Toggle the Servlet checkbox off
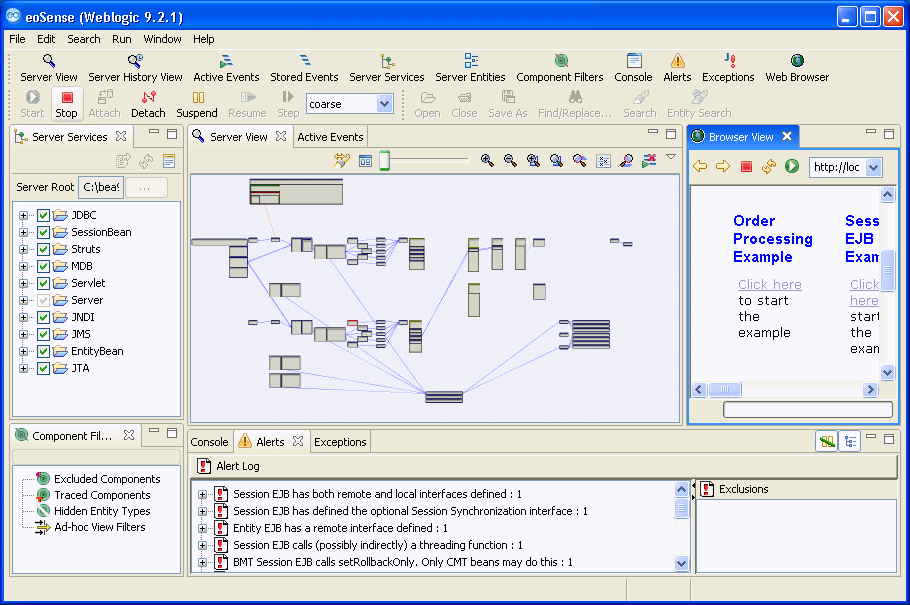The width and height of the screenshot is (910, 605). click(41, 282)
